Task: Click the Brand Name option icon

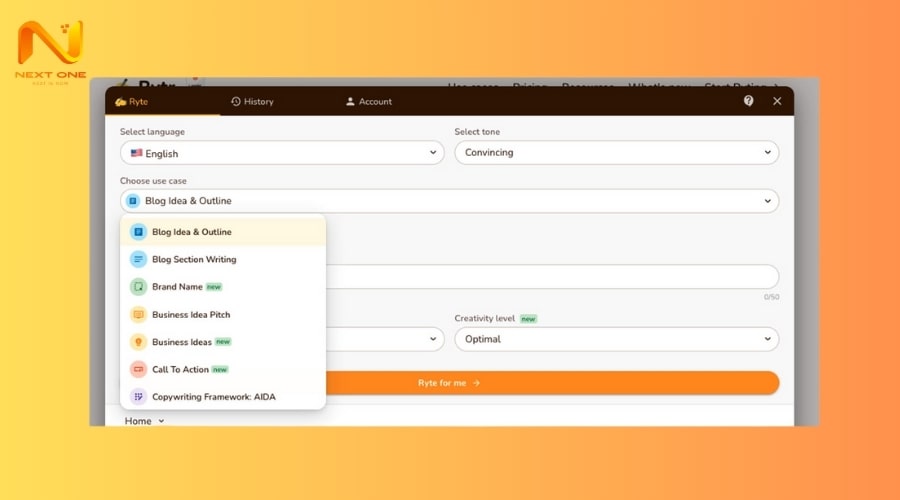Action: pos(138,287)
